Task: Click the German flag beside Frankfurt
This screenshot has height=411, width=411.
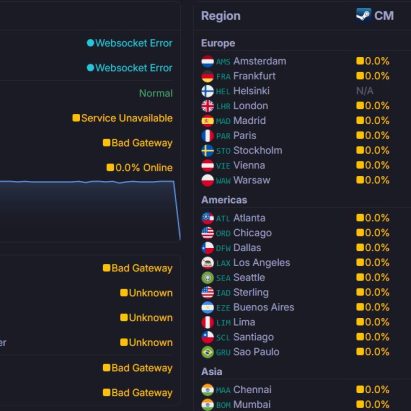Action: (207, 76)
